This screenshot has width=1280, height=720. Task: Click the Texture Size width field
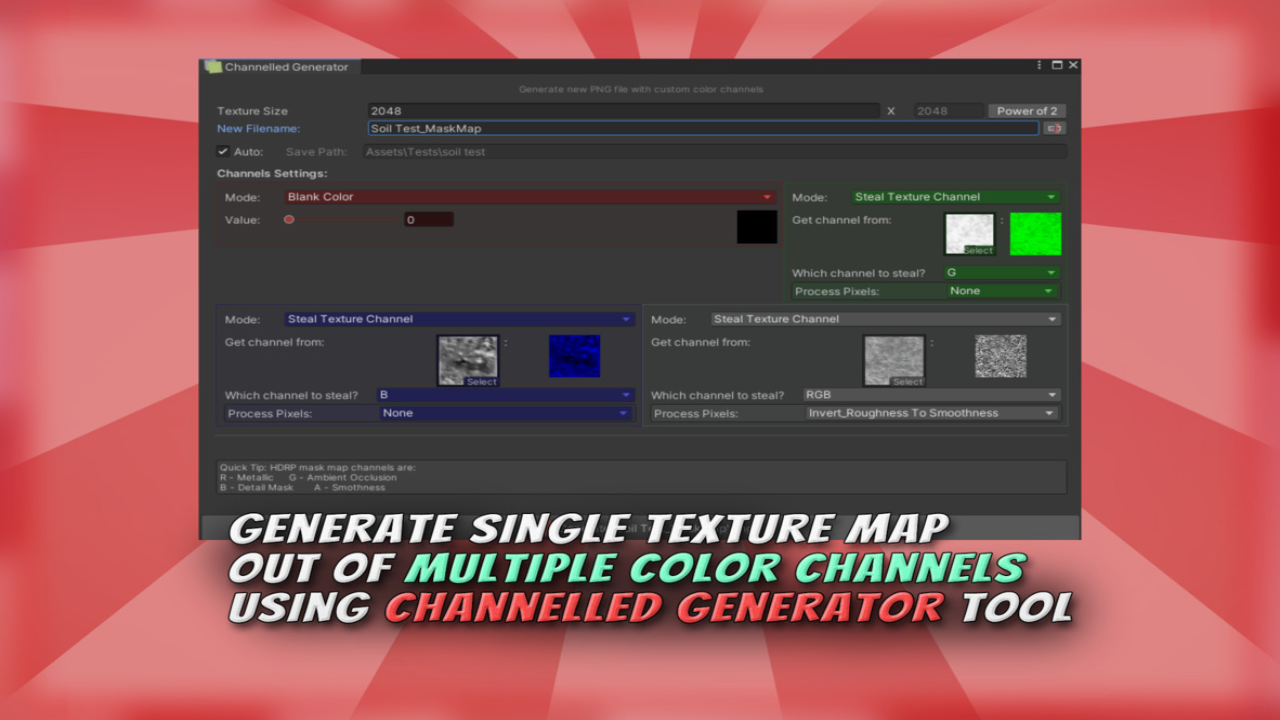623,111
